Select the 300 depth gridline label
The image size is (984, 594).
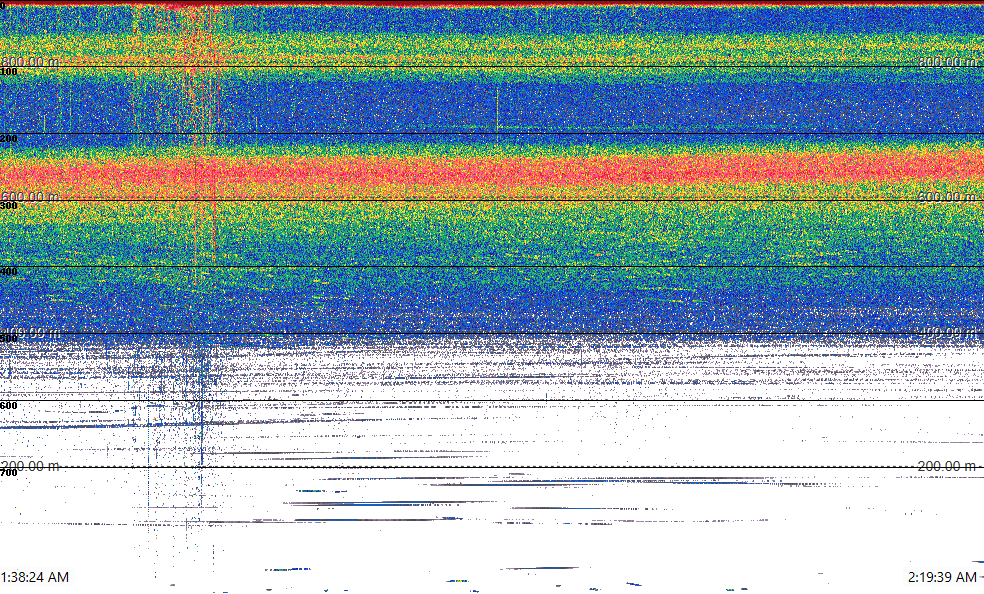click(x=9, y=206)
